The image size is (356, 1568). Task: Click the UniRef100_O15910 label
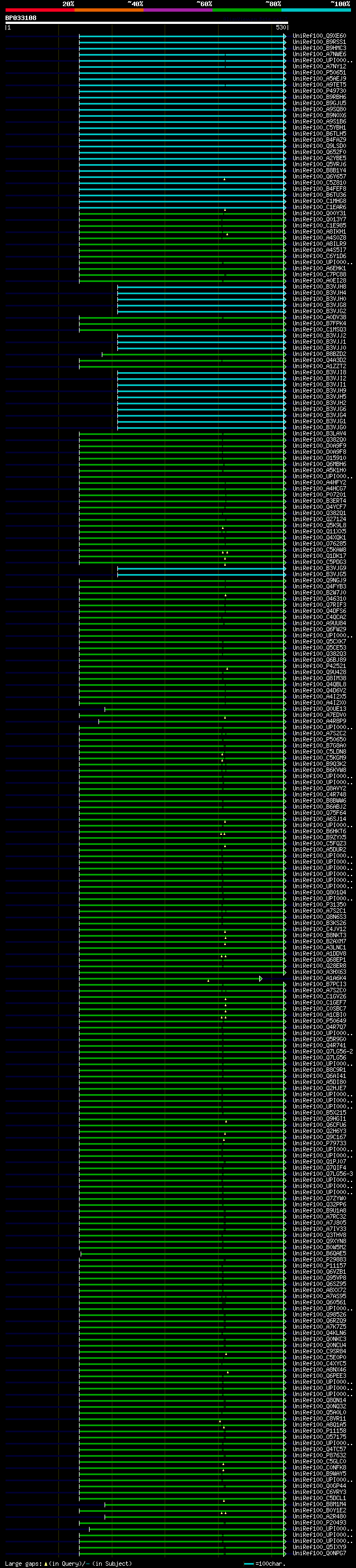pos(319,458)
